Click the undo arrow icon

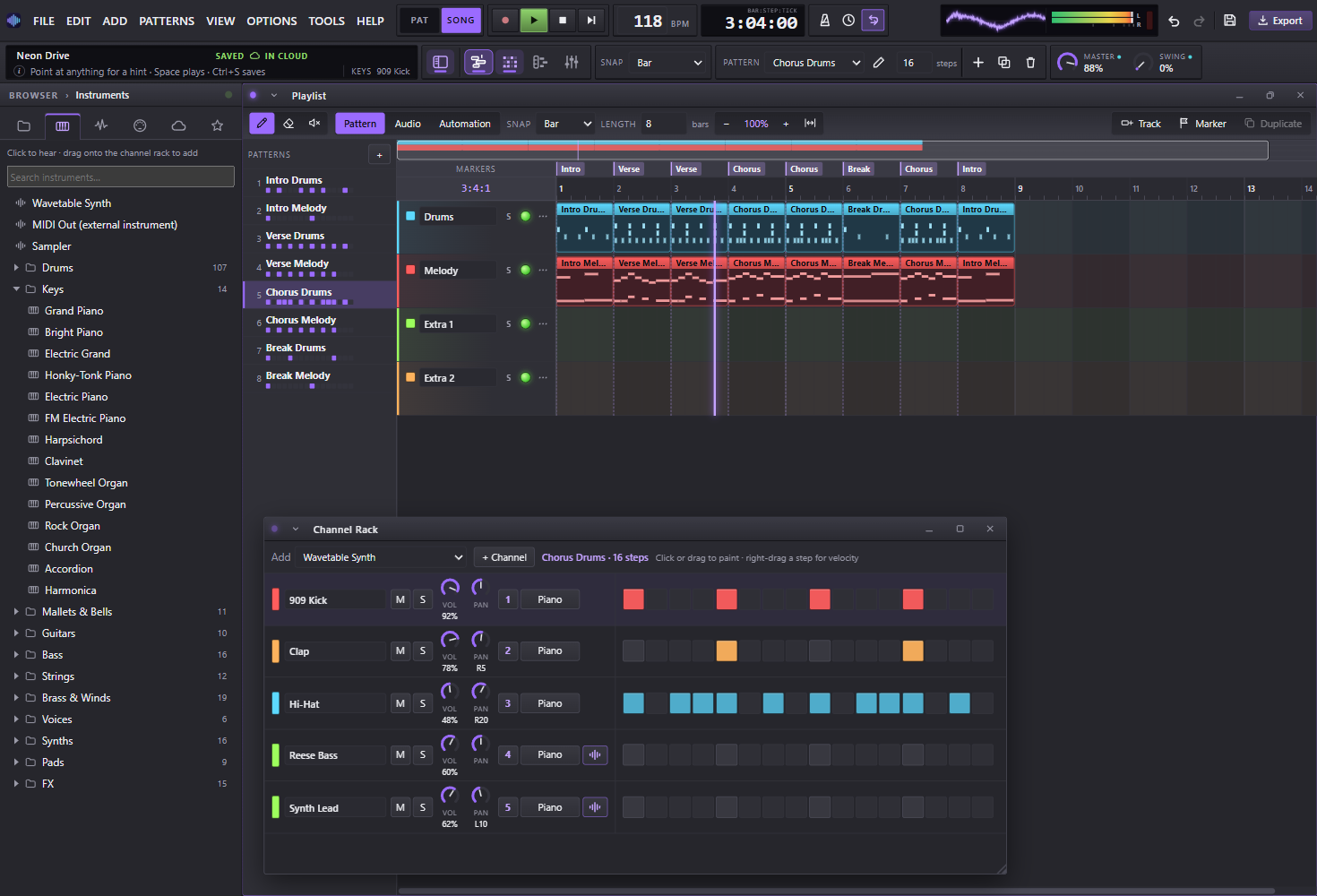(x=1174, y=21)
